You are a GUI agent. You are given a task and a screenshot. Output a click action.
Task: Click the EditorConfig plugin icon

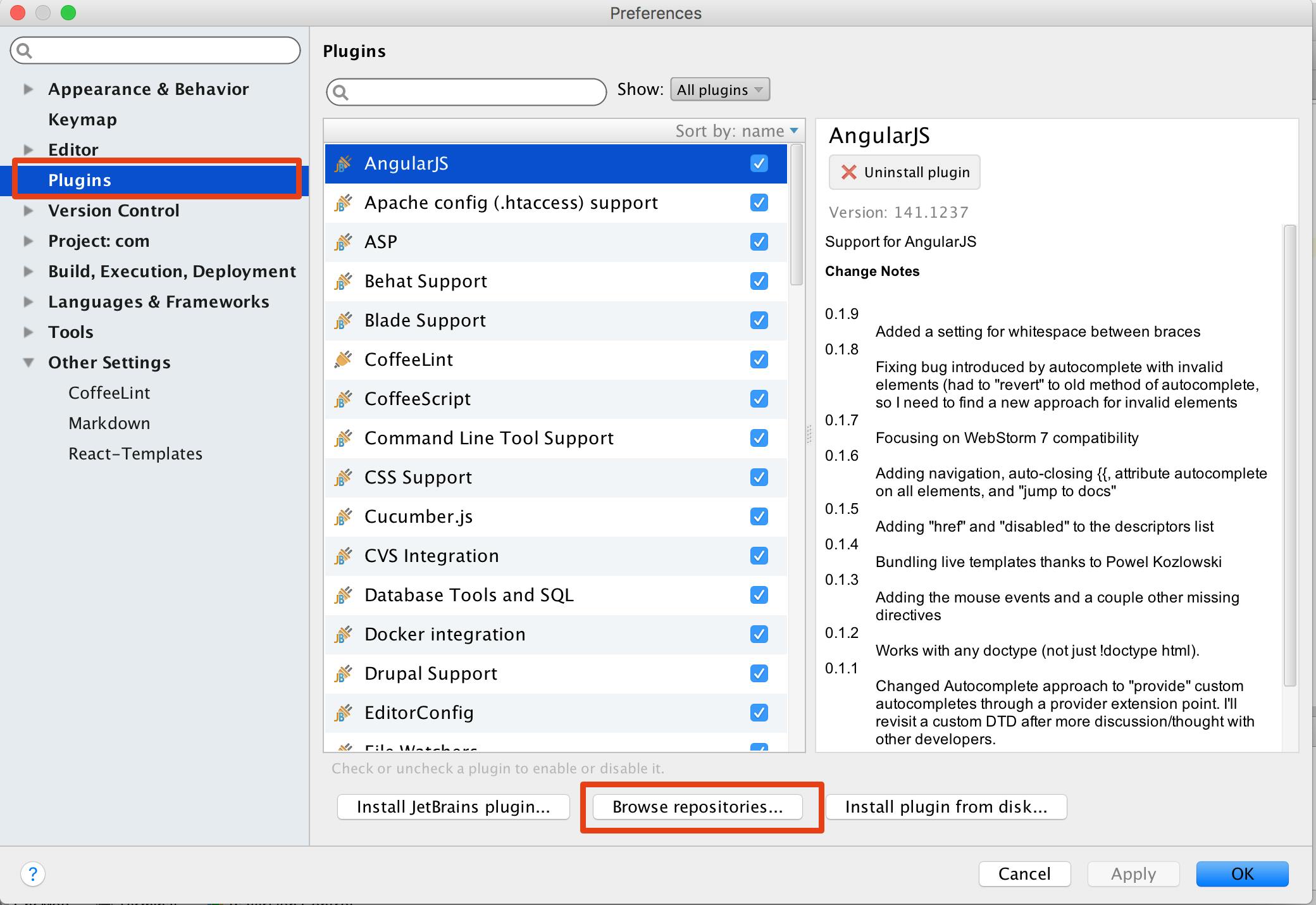(343, 713)
